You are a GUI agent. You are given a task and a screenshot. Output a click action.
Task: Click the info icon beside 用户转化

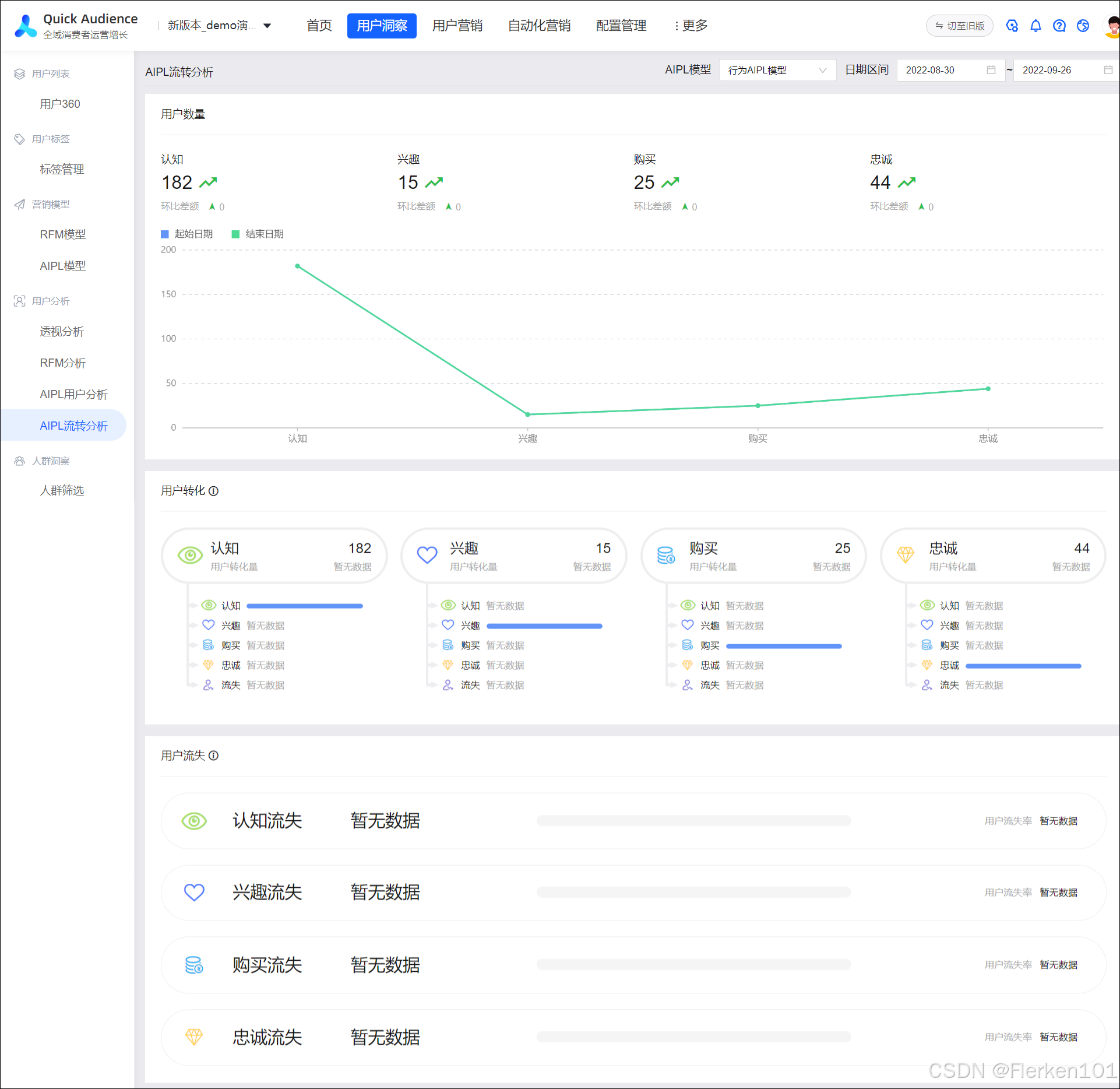tap(214, 491)
